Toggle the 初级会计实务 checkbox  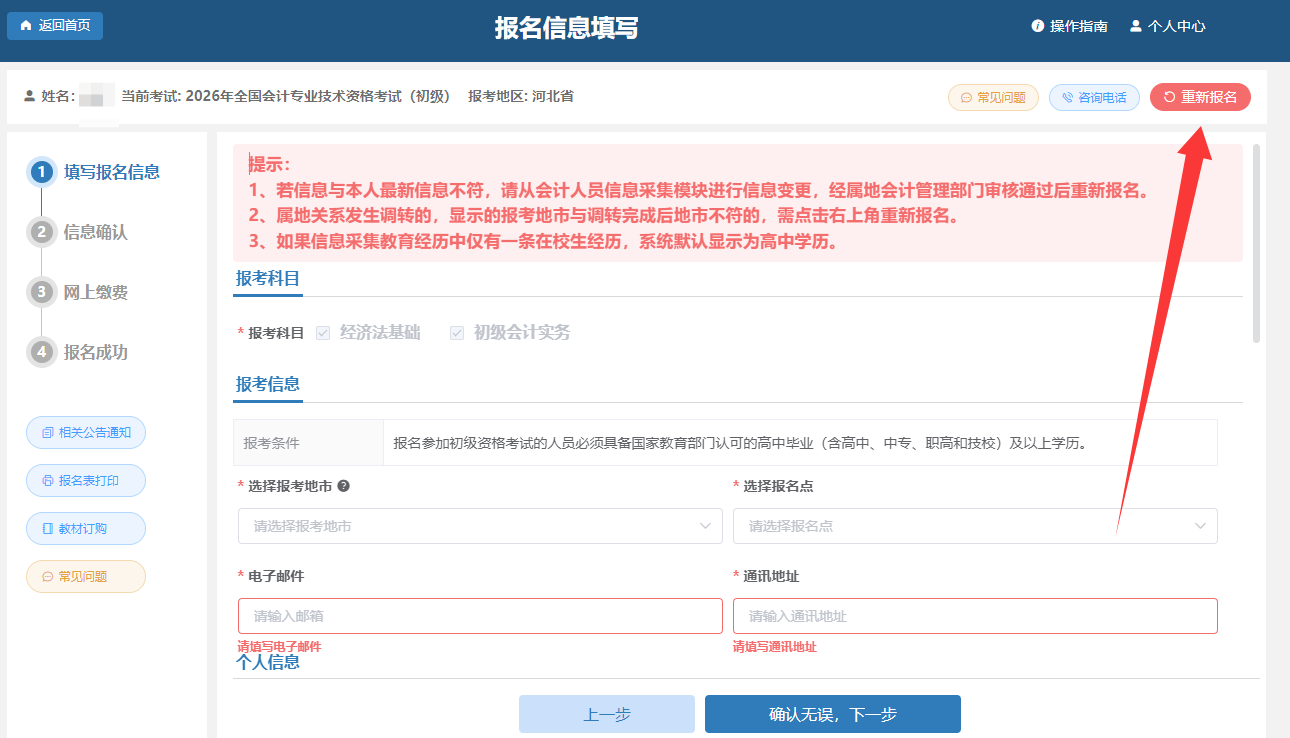[x=457, y=333]
